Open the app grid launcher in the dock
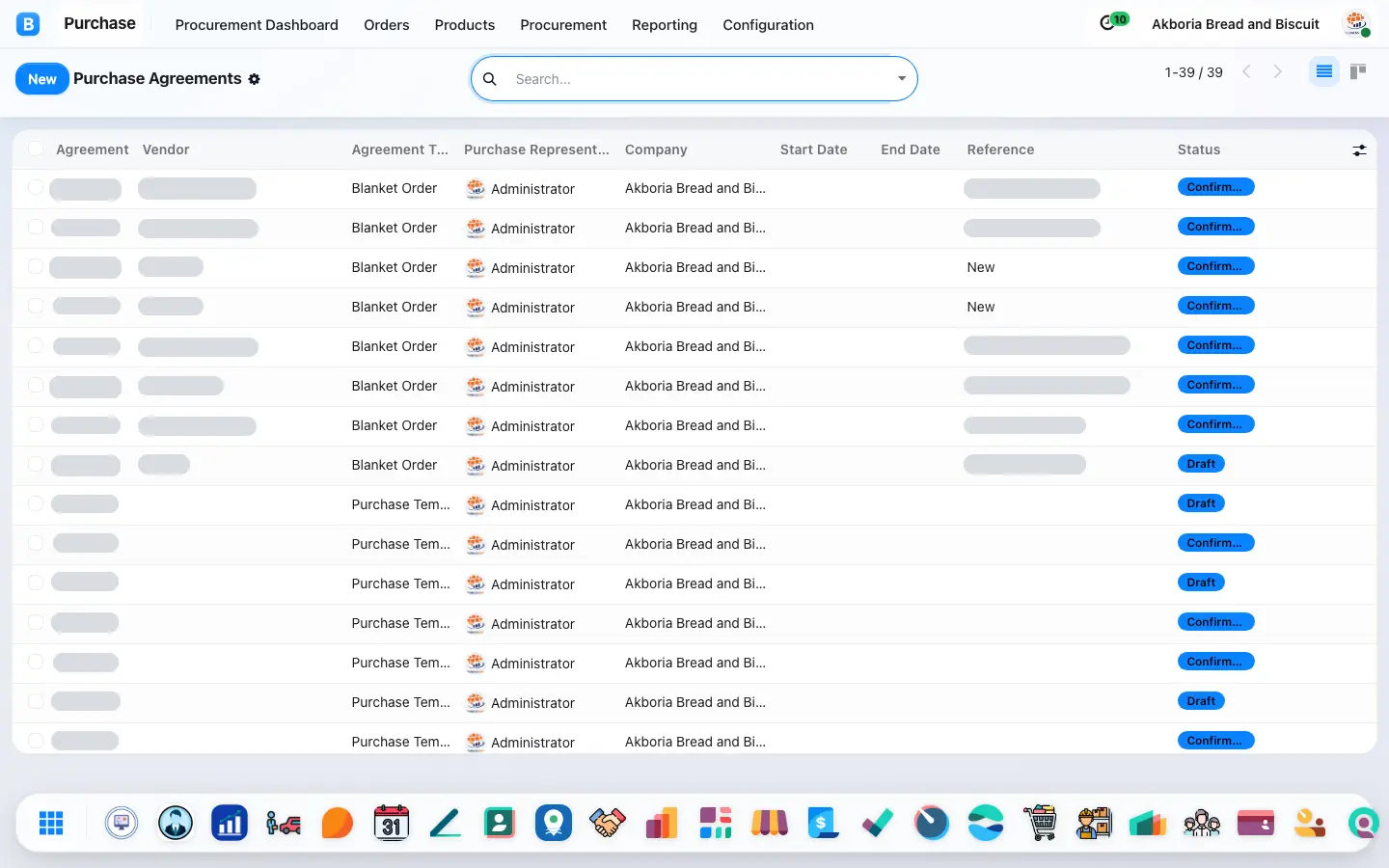Screen dimensions: 1389x868 51,823
